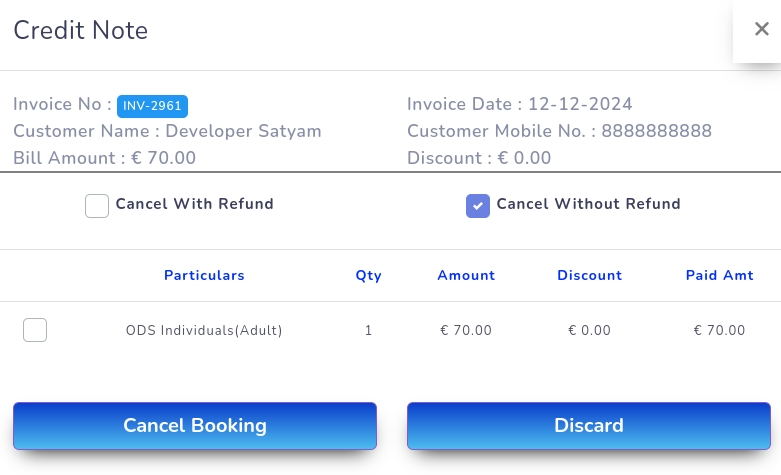Screen dimensions: 781x475
Task: Click the Particulars column header
Action: coord(204,276)
